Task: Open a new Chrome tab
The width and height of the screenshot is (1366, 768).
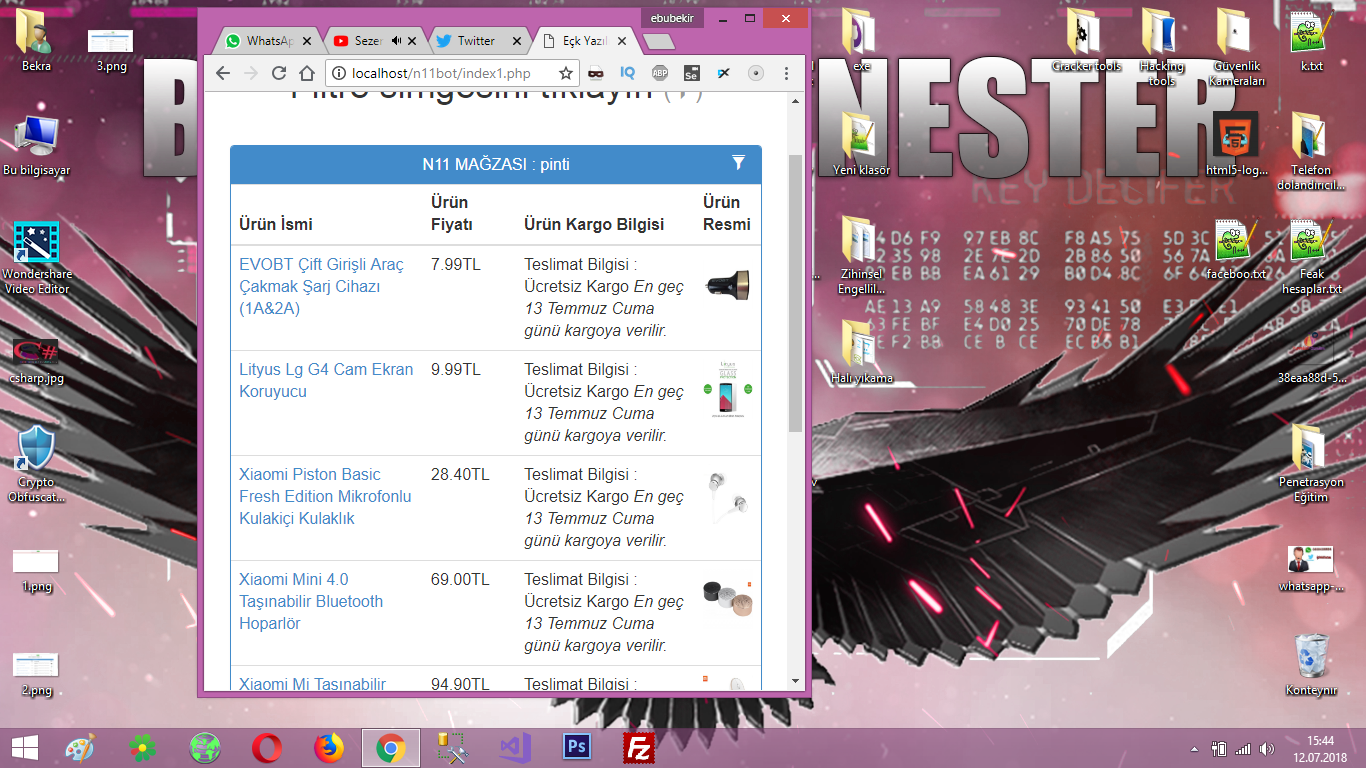Action: click(658, 41)
